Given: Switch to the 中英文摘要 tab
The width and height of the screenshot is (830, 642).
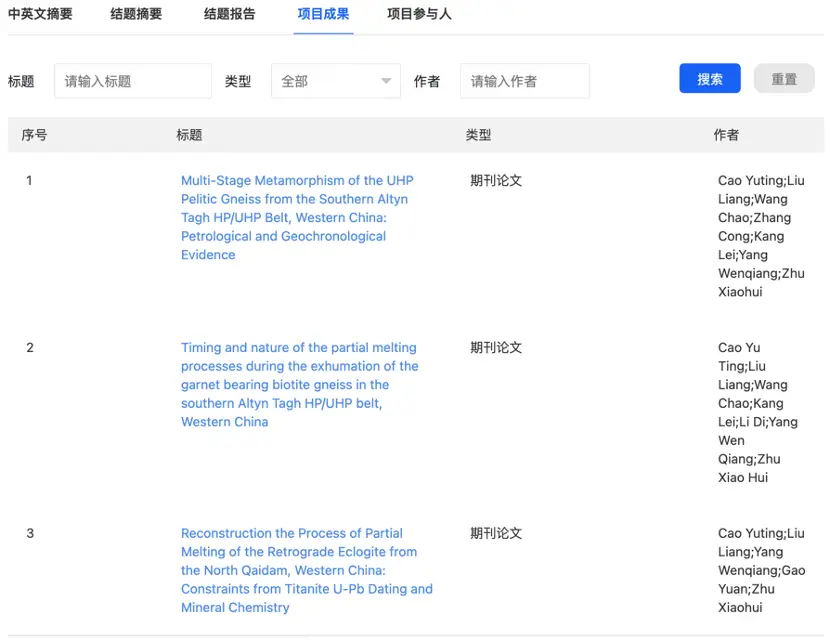Looking at the screenshot, I should tap(39, 14).
